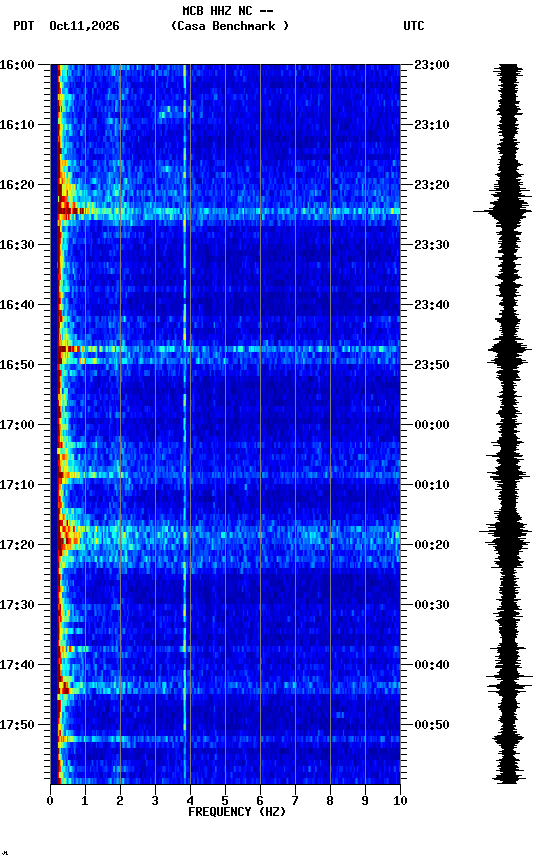This screenshot has width=552, height=864.
Task: Click the 4 Hz frequency tick label
Action: pos(190,801)
